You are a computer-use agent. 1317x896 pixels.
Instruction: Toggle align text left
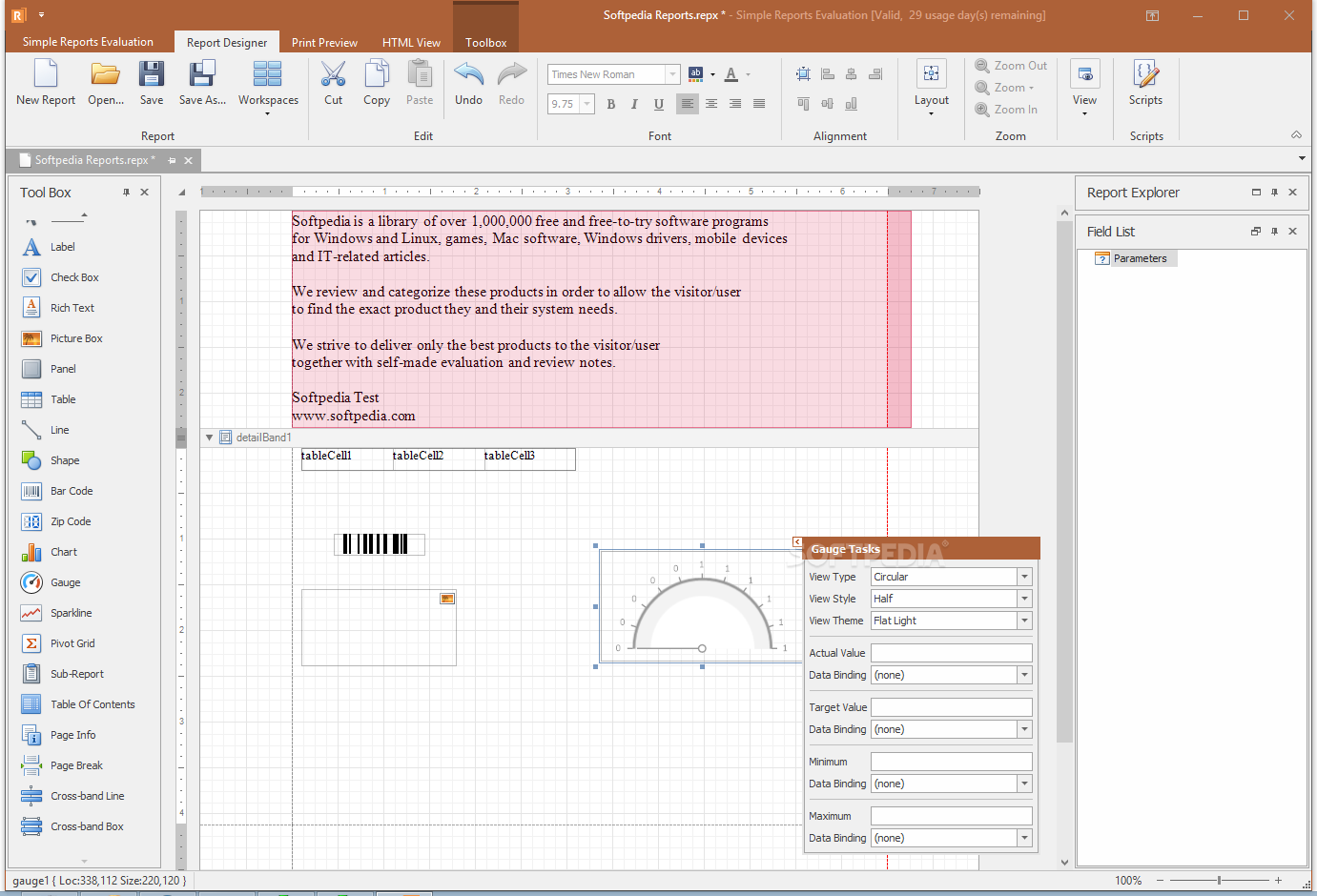687,104
